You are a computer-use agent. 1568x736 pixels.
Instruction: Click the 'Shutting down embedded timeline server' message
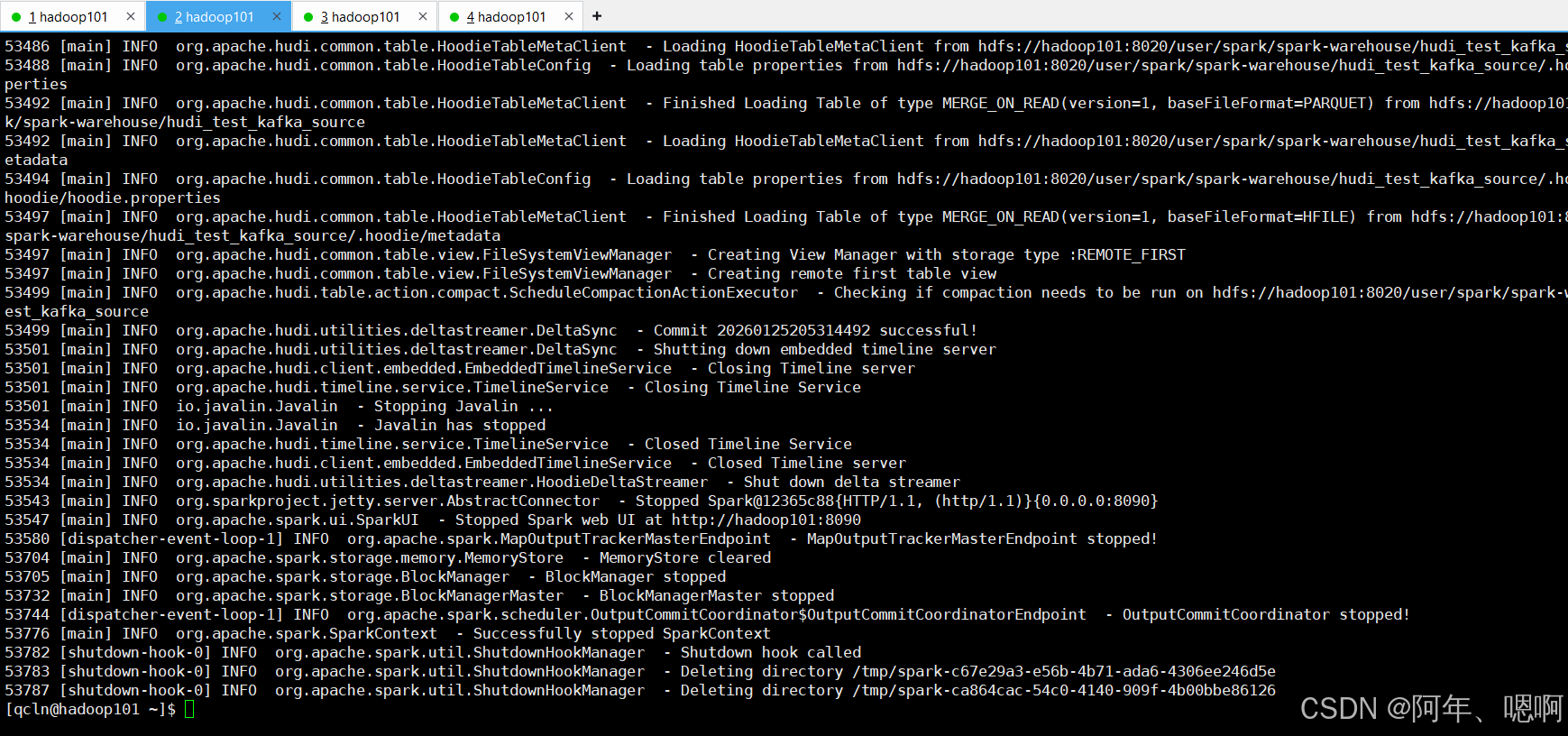(825, 349)
